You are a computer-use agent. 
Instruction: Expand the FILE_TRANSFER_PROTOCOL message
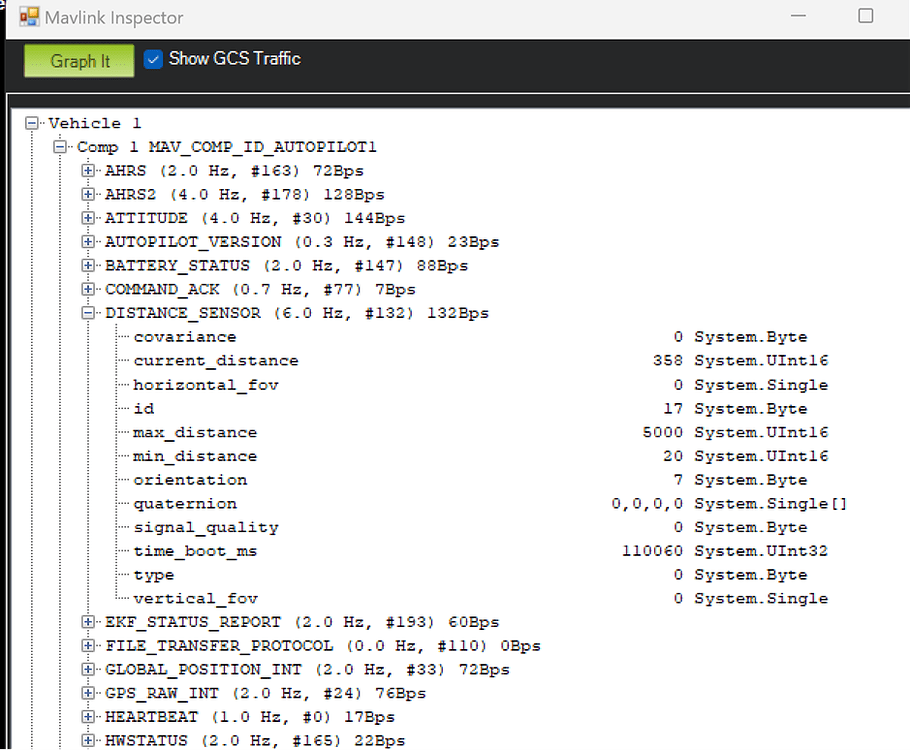point(88,645)
